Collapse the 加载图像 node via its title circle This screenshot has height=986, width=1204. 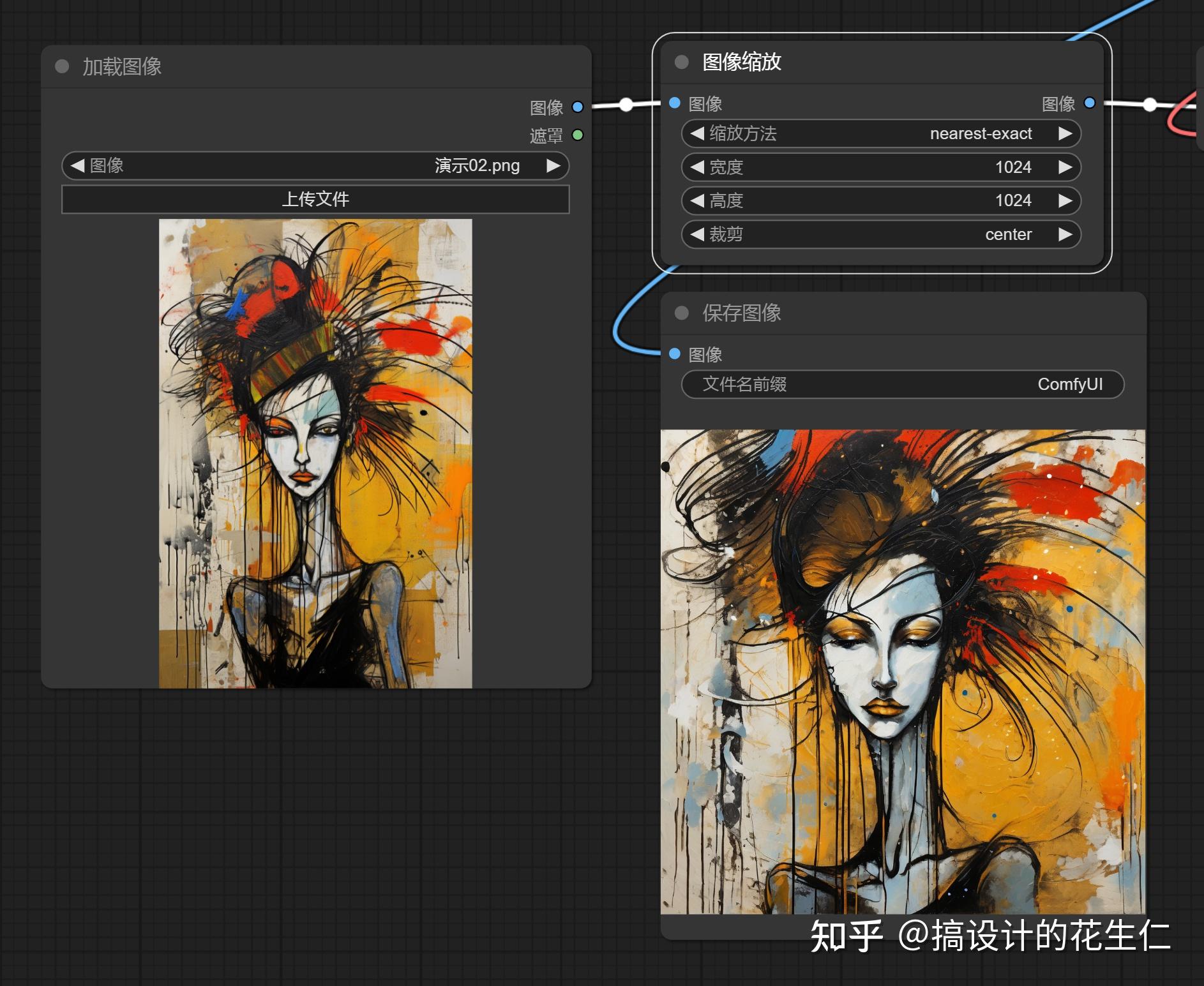(x=61, y=66)
